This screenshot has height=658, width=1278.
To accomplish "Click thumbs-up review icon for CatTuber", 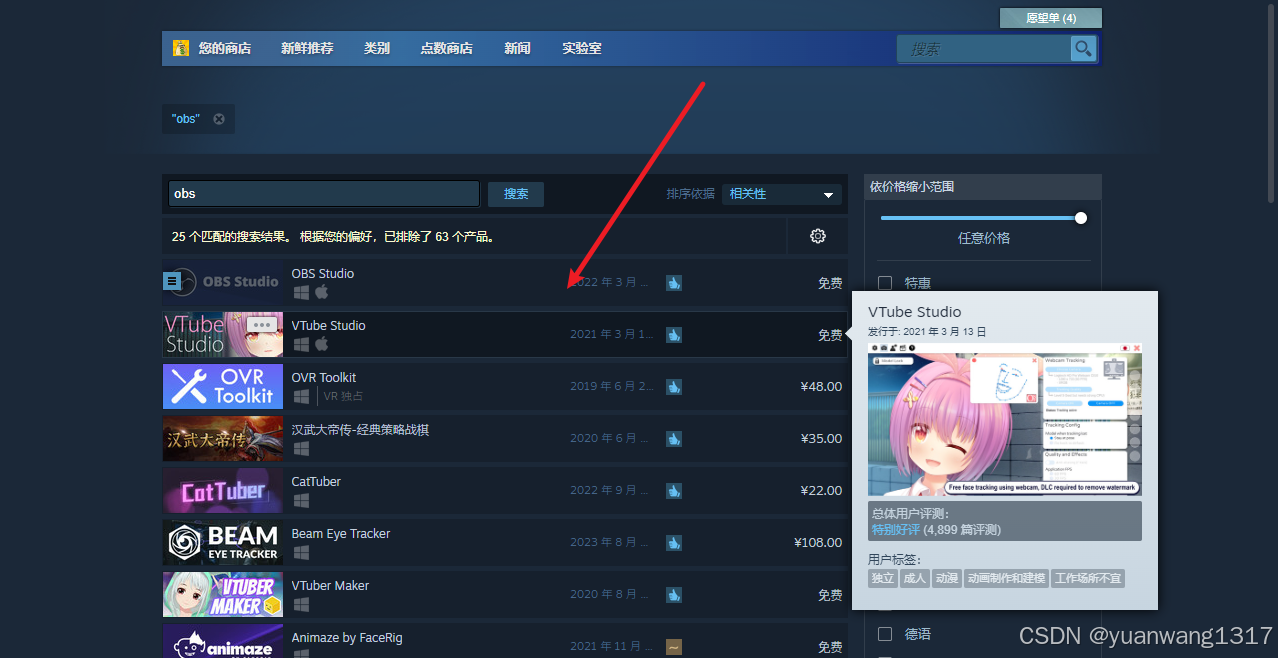I will 674,491.
